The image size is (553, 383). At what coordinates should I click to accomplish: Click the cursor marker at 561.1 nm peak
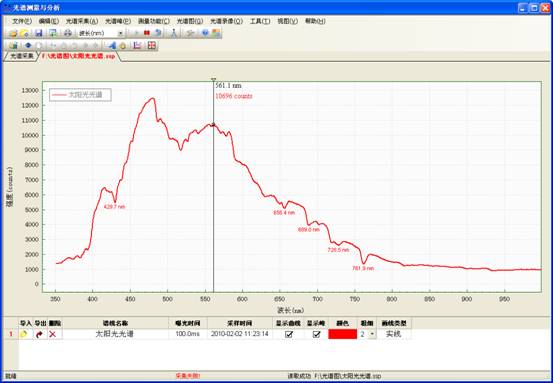click(213, 124)
